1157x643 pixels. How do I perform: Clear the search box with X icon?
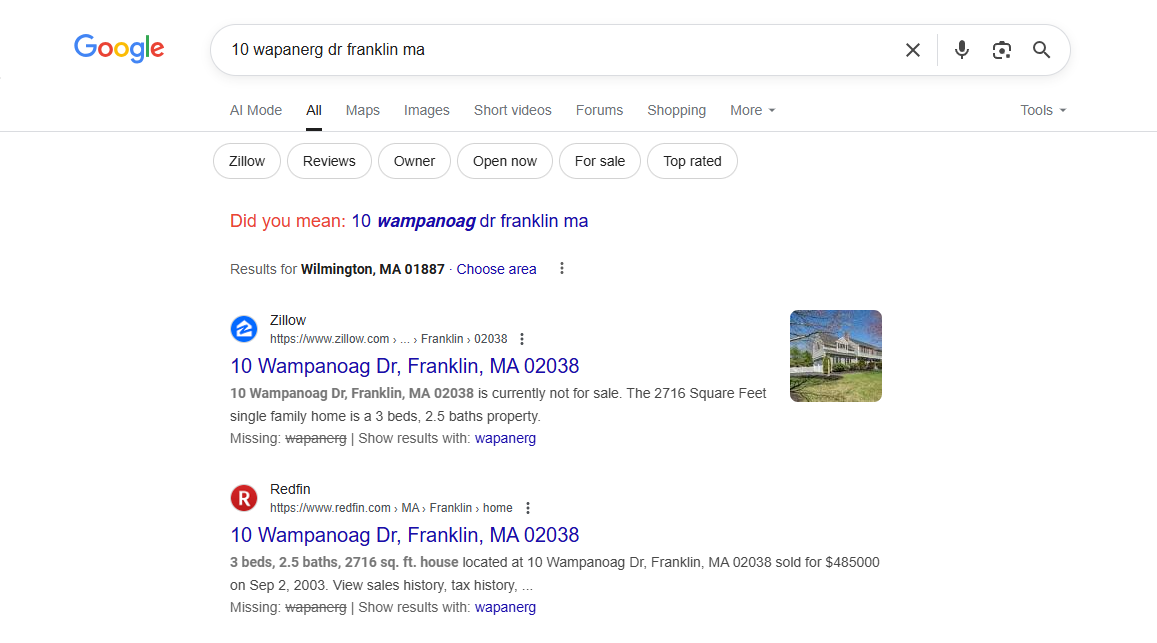(x=912, y=50)
